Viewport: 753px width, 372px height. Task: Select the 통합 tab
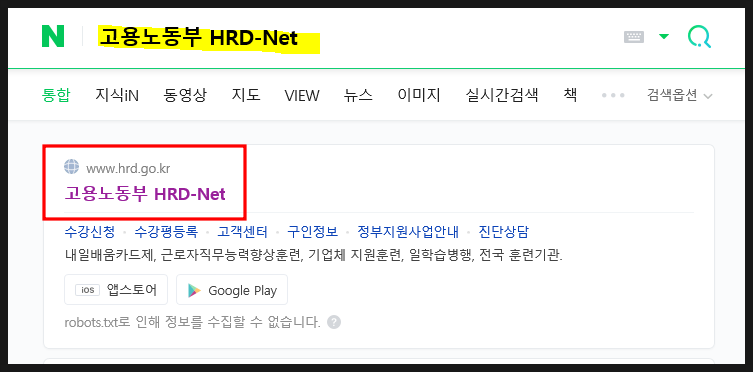coord(56,95)
